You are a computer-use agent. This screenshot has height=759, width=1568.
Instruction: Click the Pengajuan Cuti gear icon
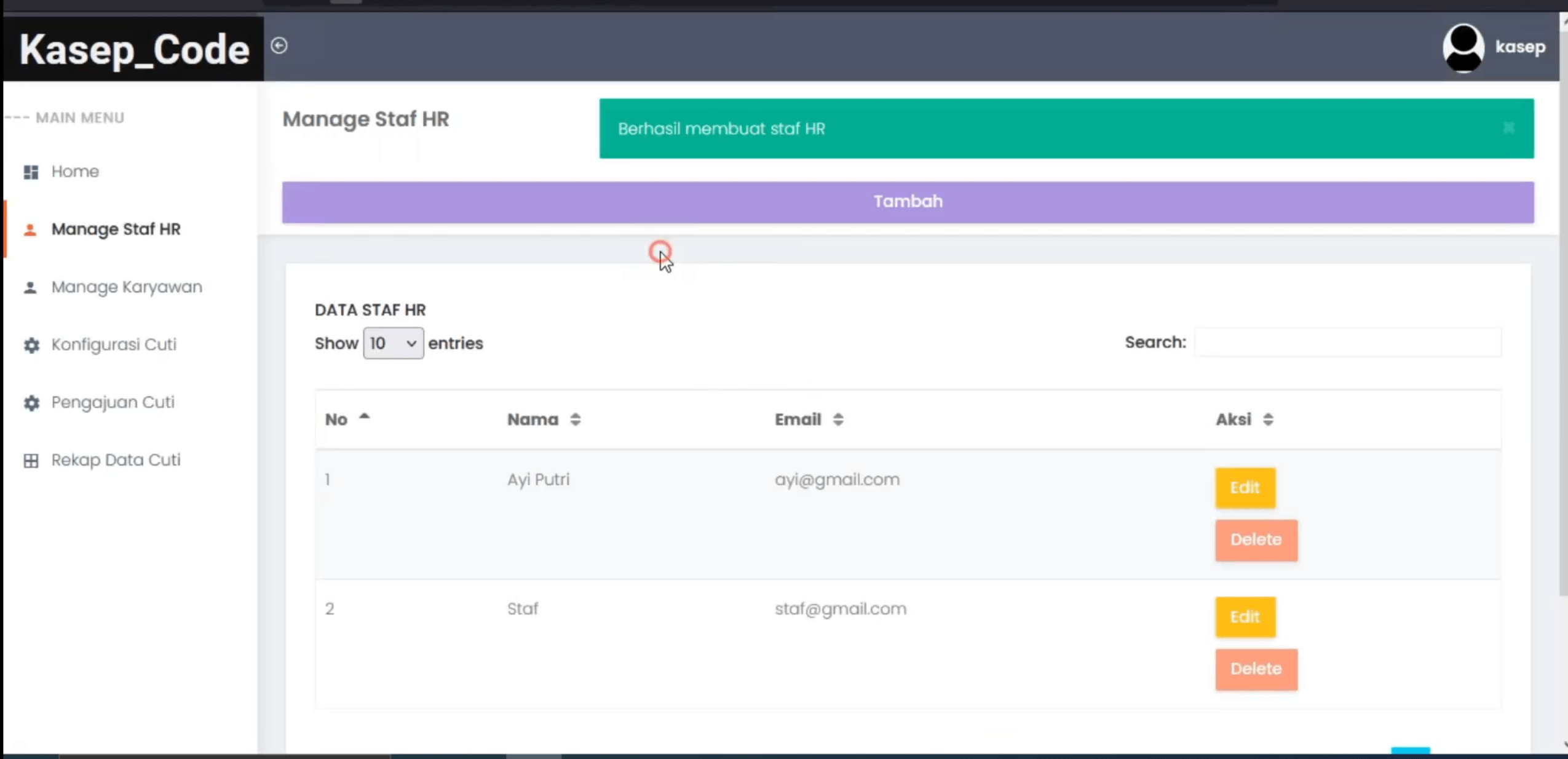tap(31, 403)
